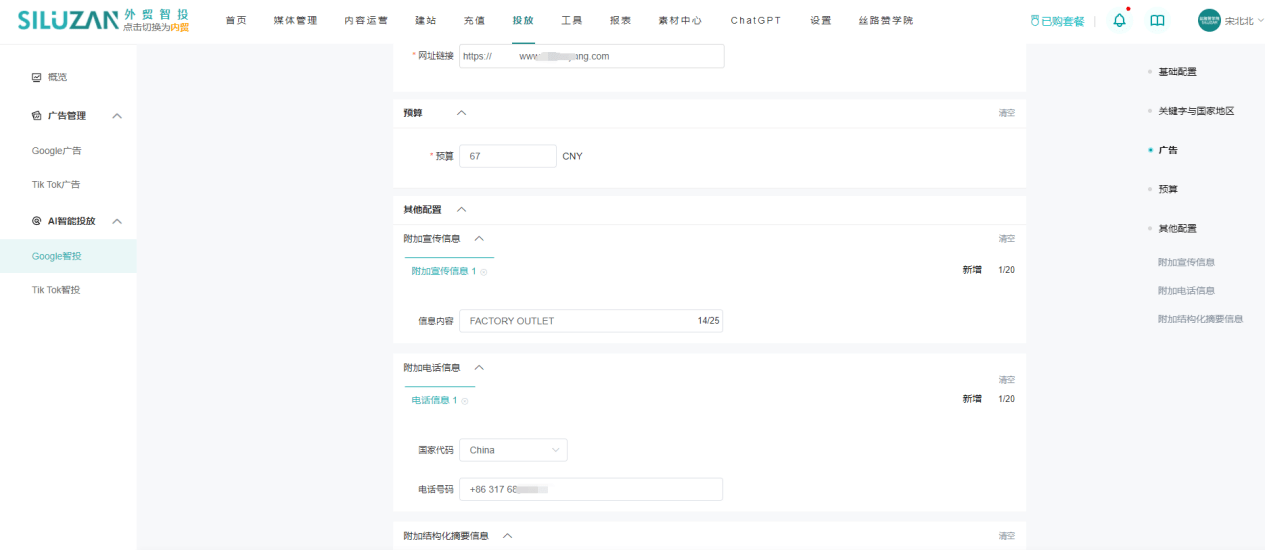Click 新增 for 附加宣传信息
The height and width of the screenshot is (550, 1265).
point(972,270)
